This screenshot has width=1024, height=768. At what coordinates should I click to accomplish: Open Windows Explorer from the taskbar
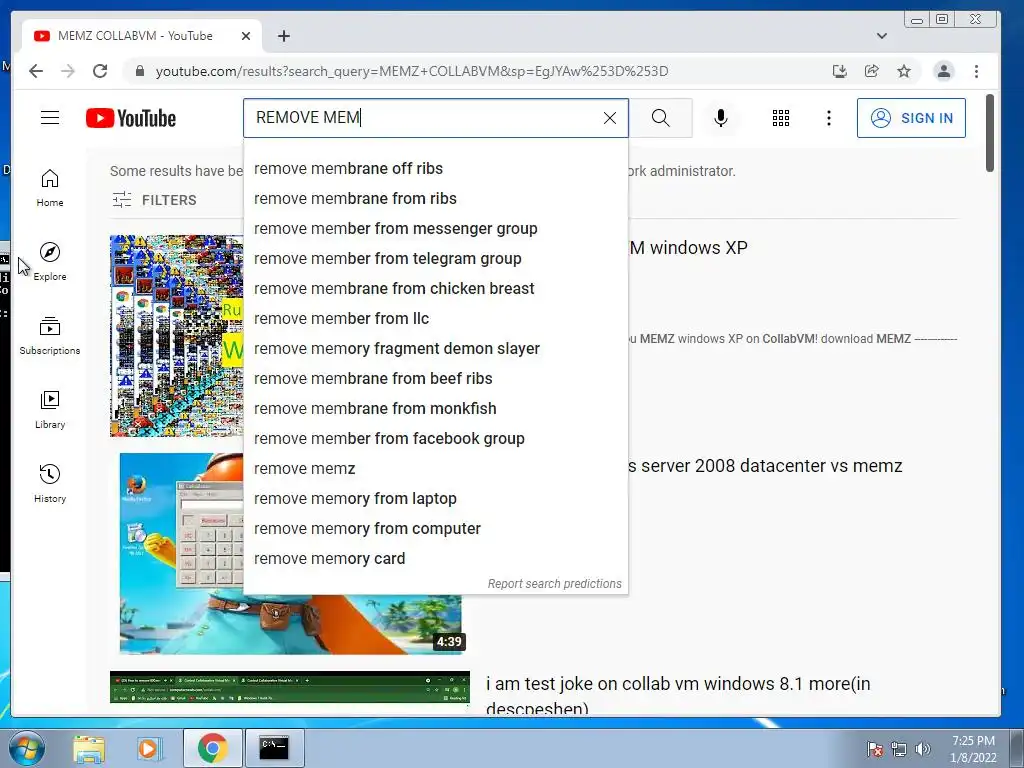coord(89,748)
